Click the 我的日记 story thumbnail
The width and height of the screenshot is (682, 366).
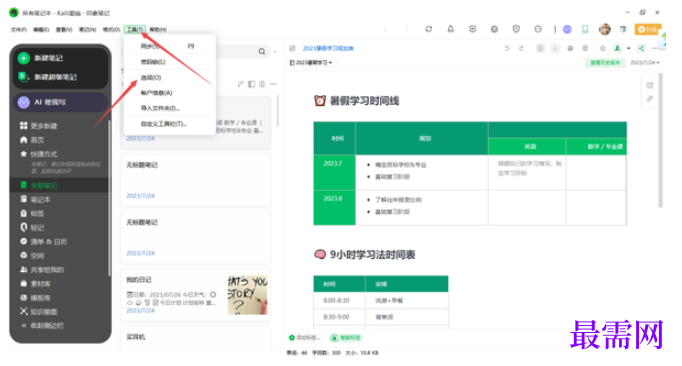click(247, 295)
